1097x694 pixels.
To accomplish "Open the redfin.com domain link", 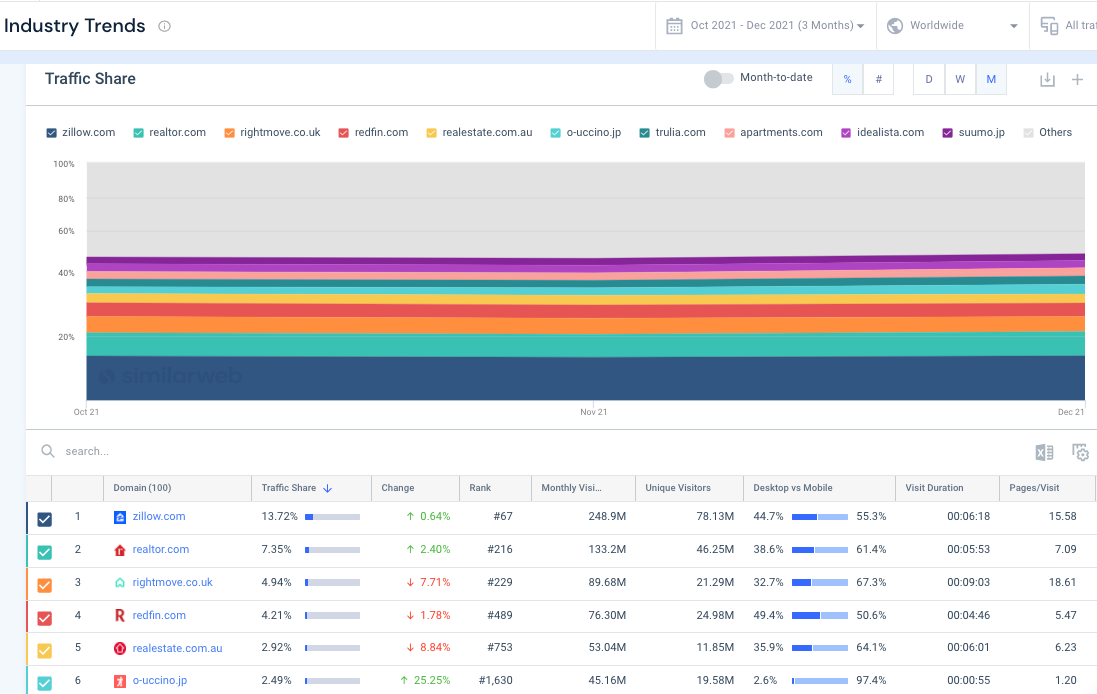I will [160, 615].
